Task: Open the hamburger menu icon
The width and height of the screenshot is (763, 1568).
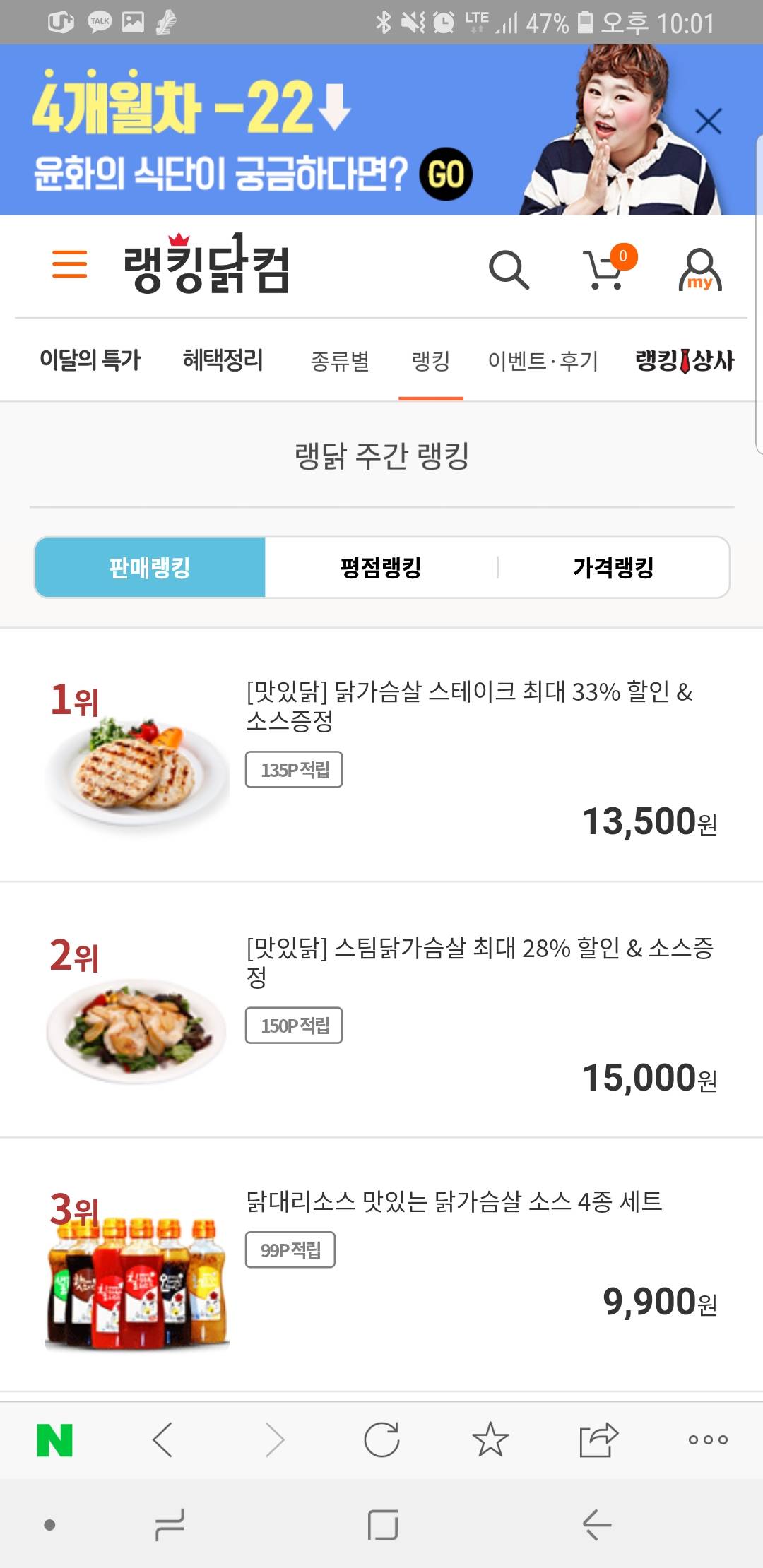Action: coord(69,264)
